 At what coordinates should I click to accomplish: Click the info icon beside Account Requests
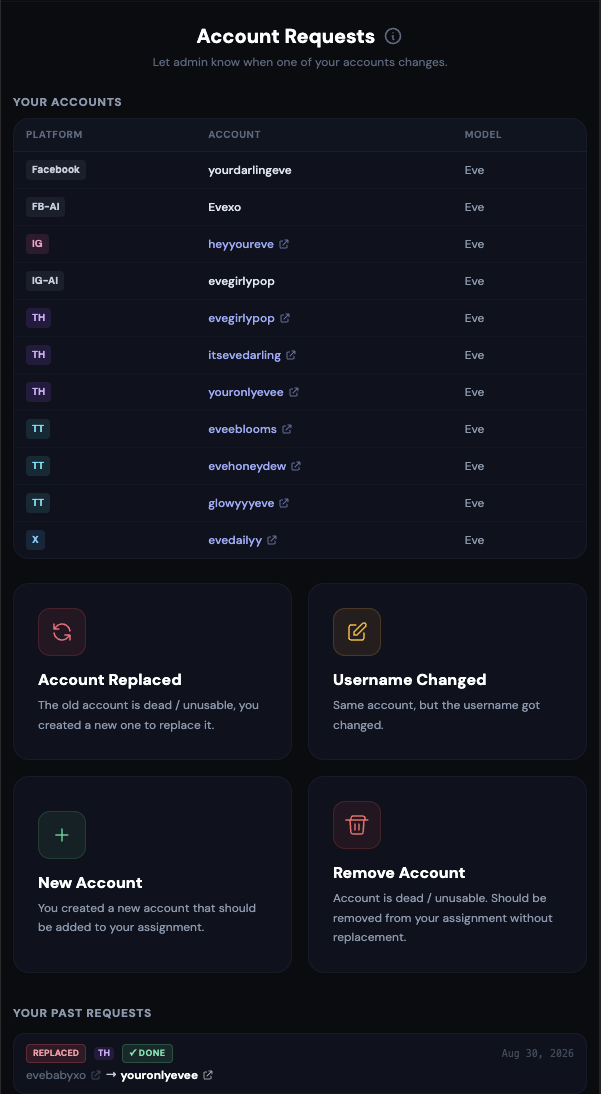coord(393,36)
